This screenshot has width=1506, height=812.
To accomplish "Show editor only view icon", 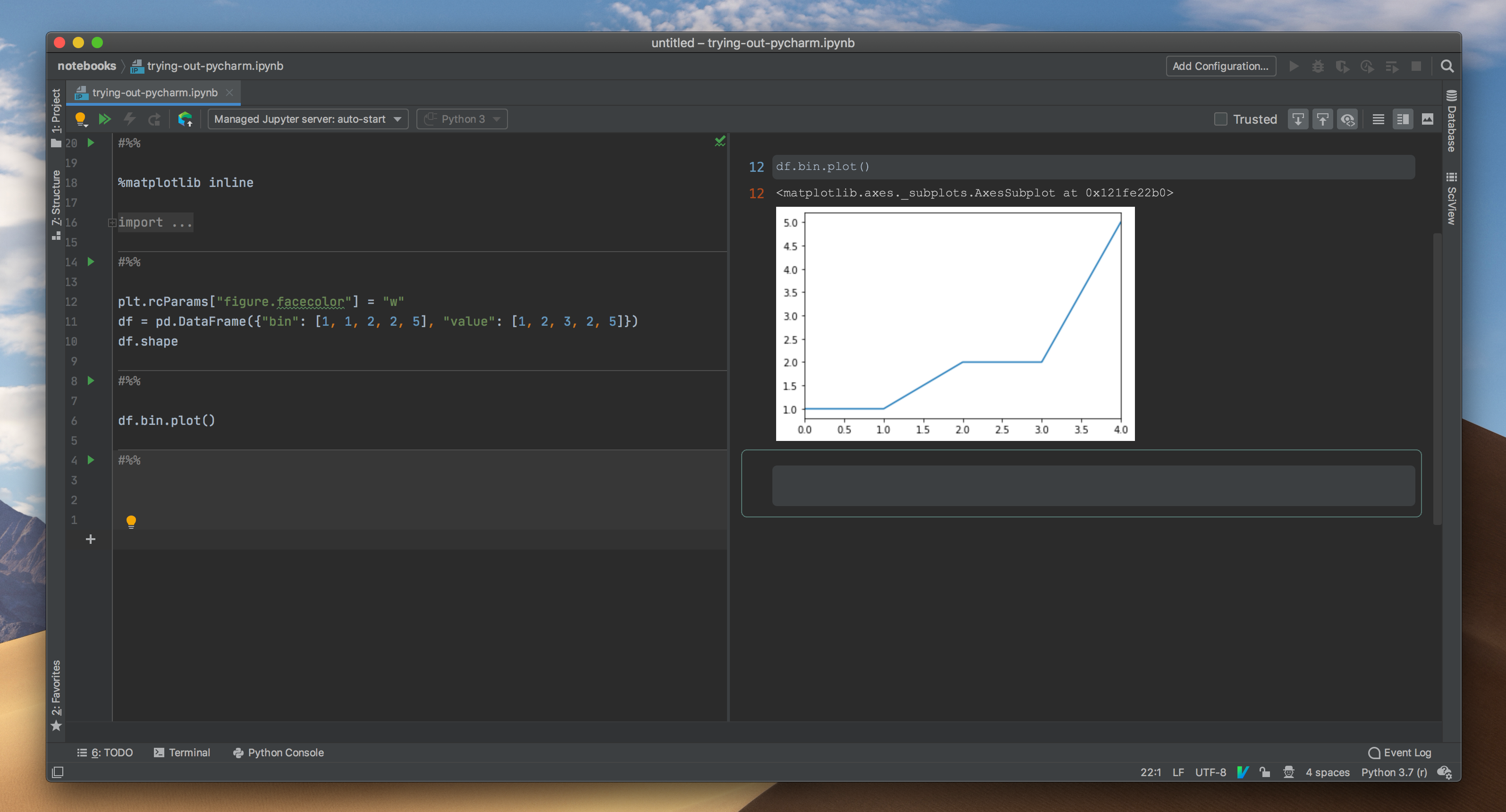I will coord(1378,119).
